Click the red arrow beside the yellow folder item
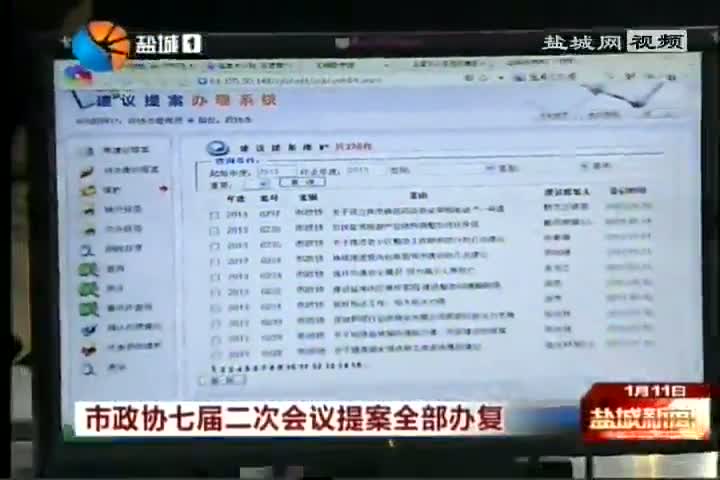The height and width of the screenshot is (480, 720). [163, 189]
